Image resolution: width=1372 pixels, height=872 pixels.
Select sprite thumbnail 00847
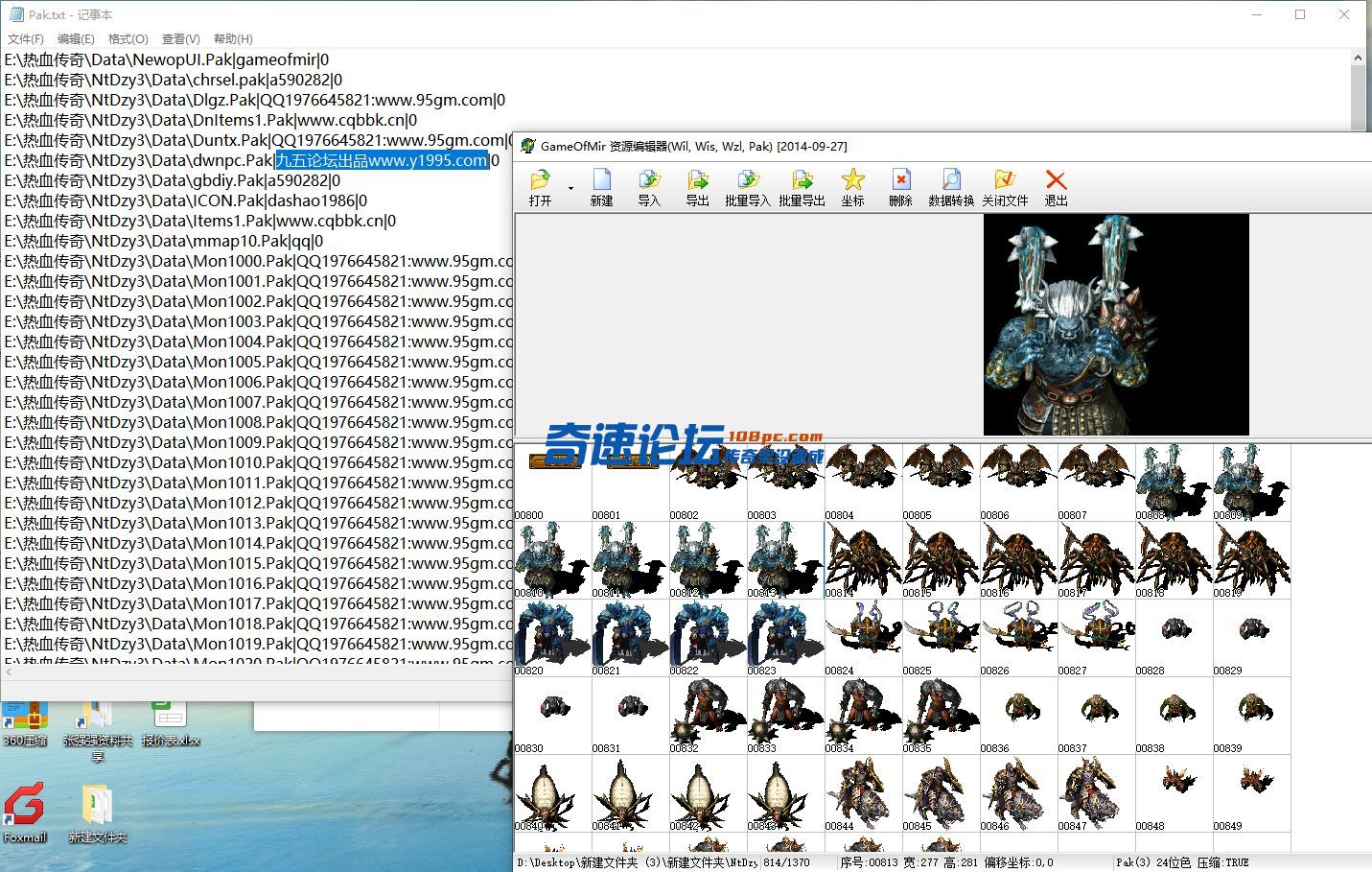tap(1097, 793)
